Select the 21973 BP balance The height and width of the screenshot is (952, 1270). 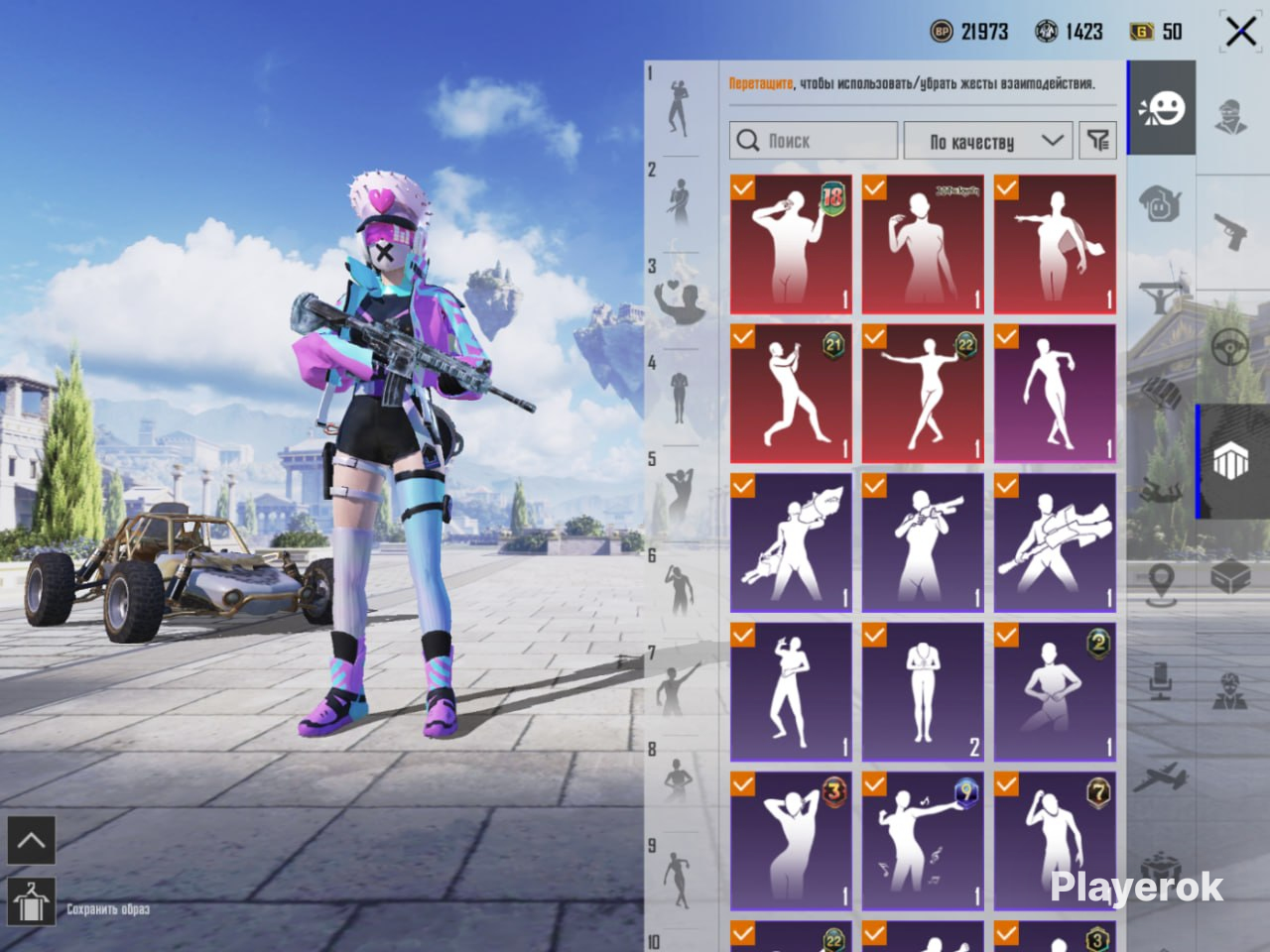click(984, 32)
